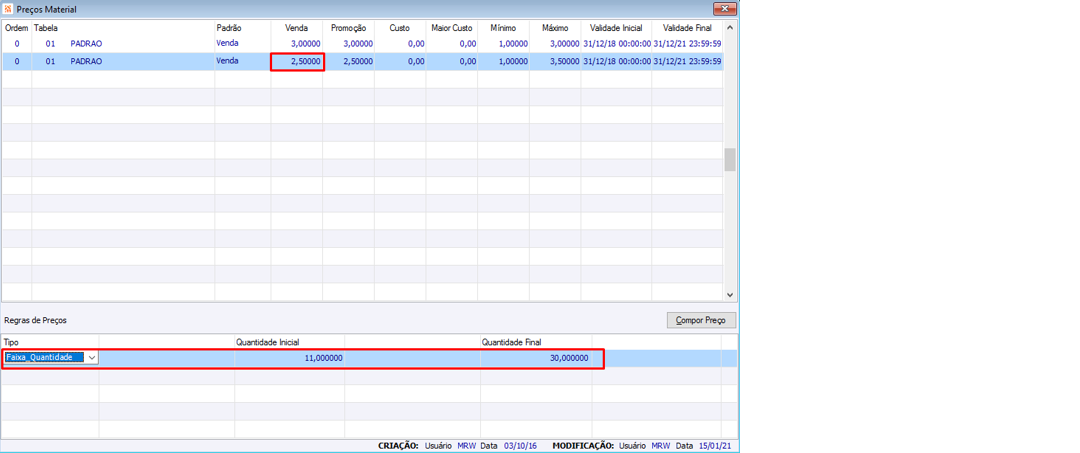
Task: Click the scroll up arrow of price grid
Action: coord(729,27)
